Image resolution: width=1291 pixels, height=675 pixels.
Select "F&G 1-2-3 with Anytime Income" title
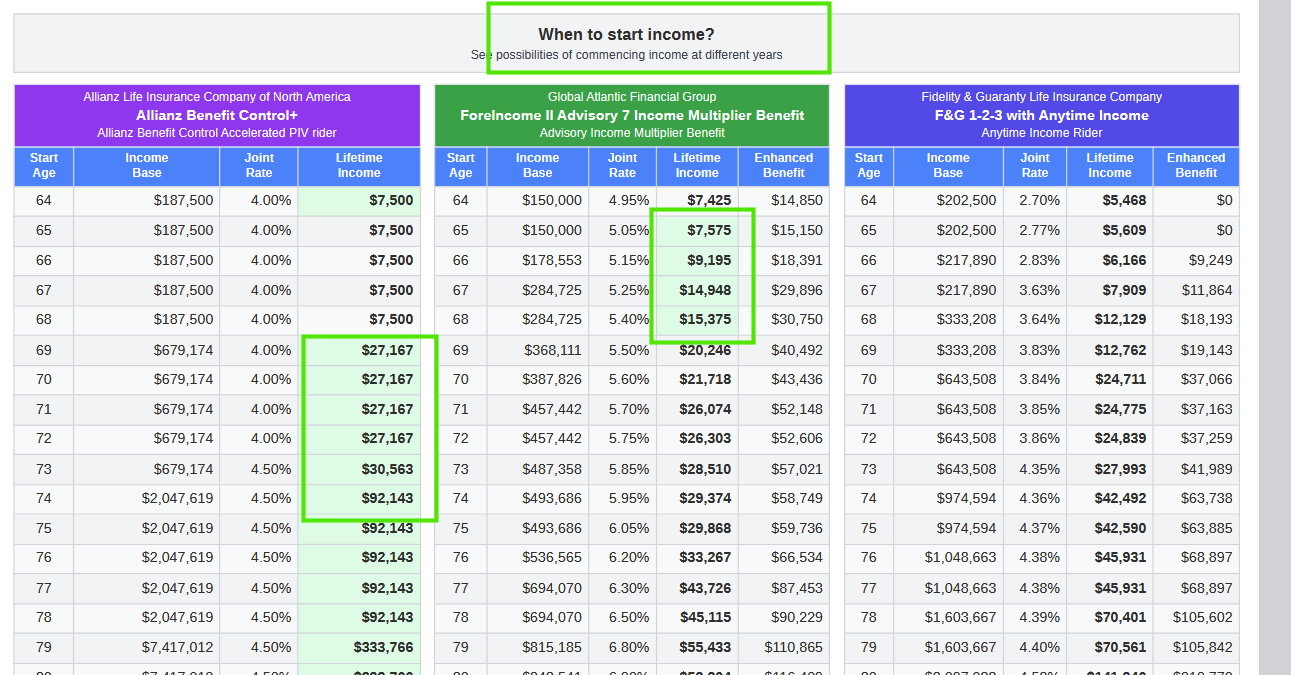point(1042,115)
